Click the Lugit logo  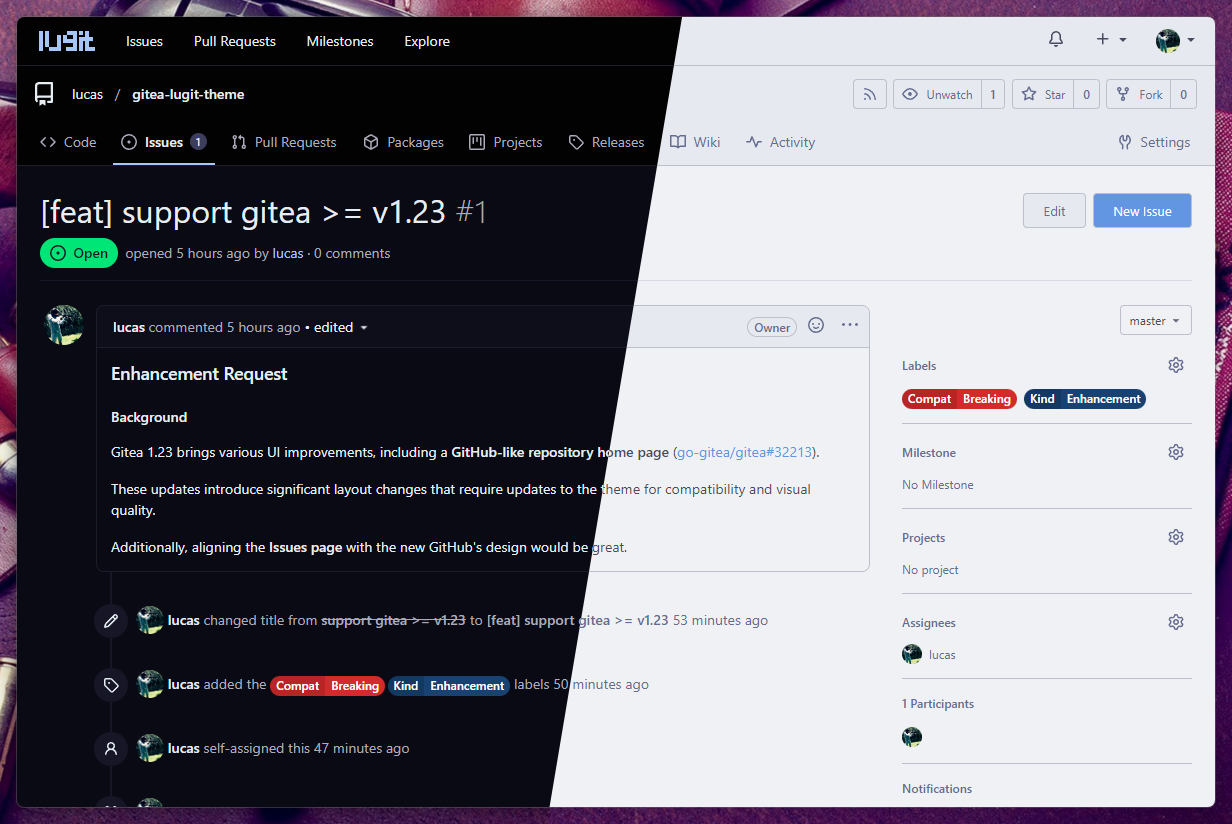(67, 41)
